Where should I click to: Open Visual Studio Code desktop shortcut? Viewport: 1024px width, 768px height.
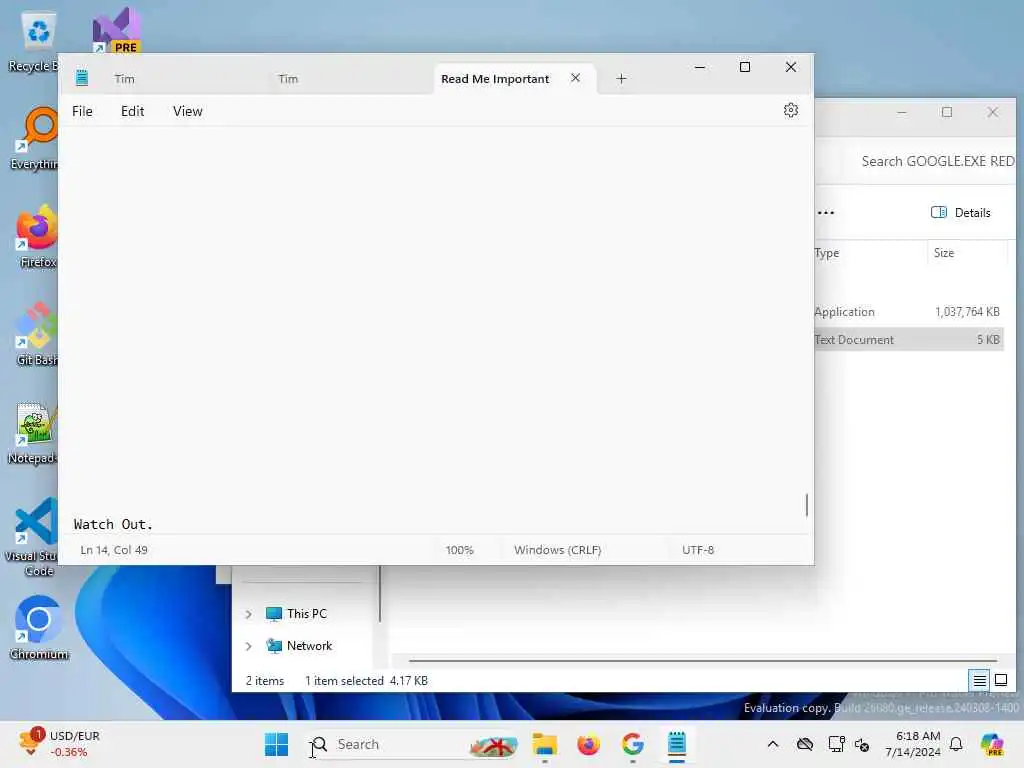click(x=33, y=537)
